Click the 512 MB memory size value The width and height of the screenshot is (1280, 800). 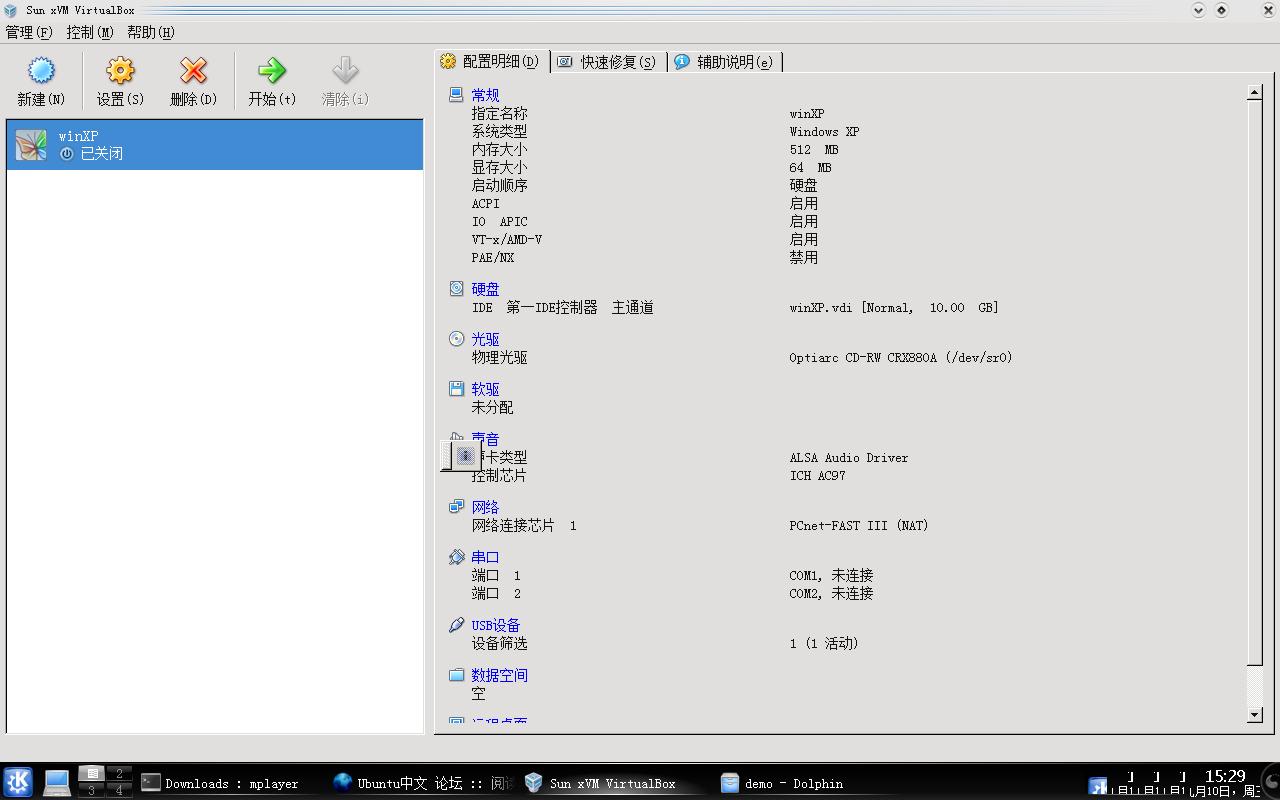(814, 149)
